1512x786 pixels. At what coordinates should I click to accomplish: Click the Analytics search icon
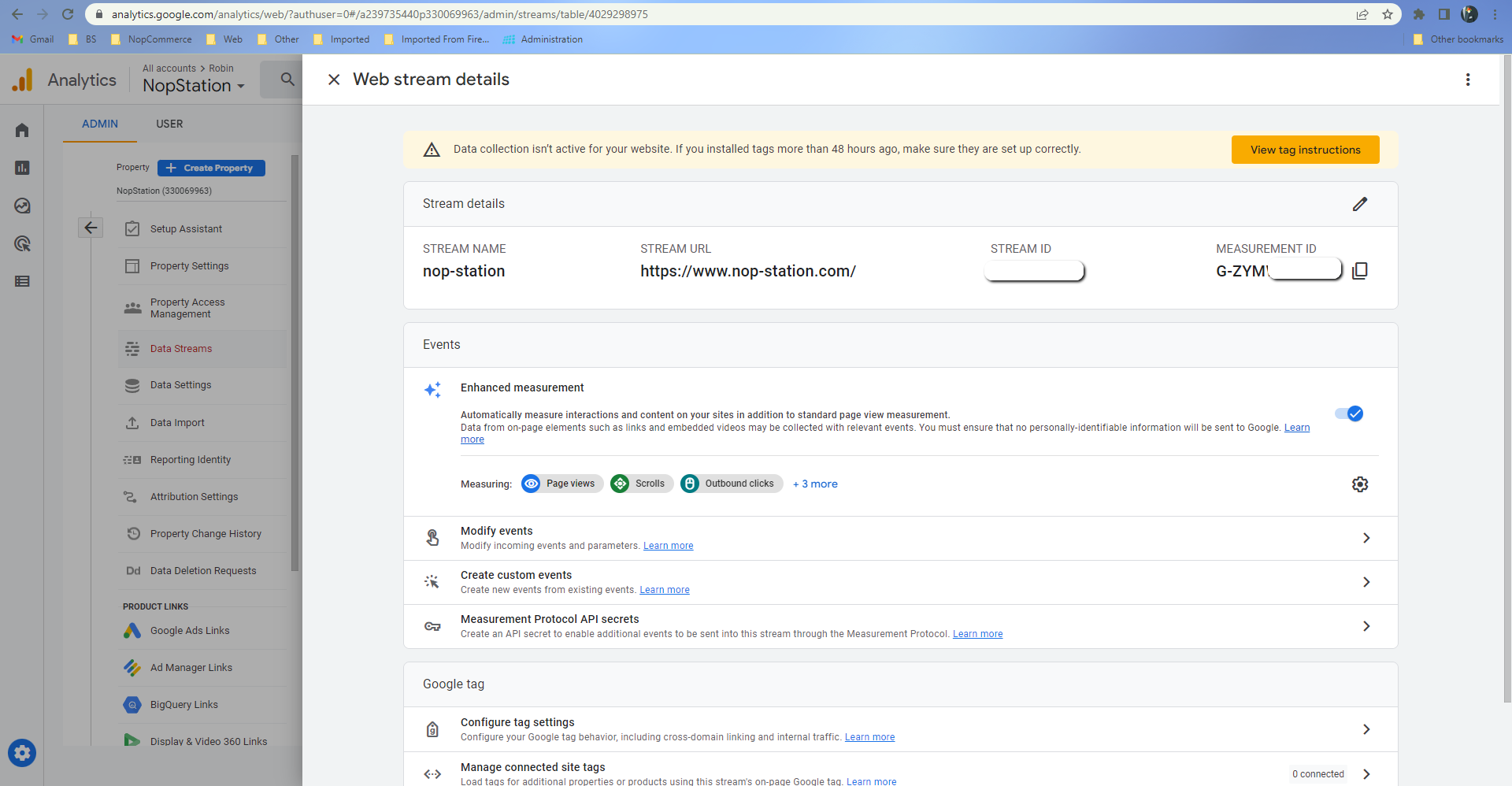tap(287, 80)
